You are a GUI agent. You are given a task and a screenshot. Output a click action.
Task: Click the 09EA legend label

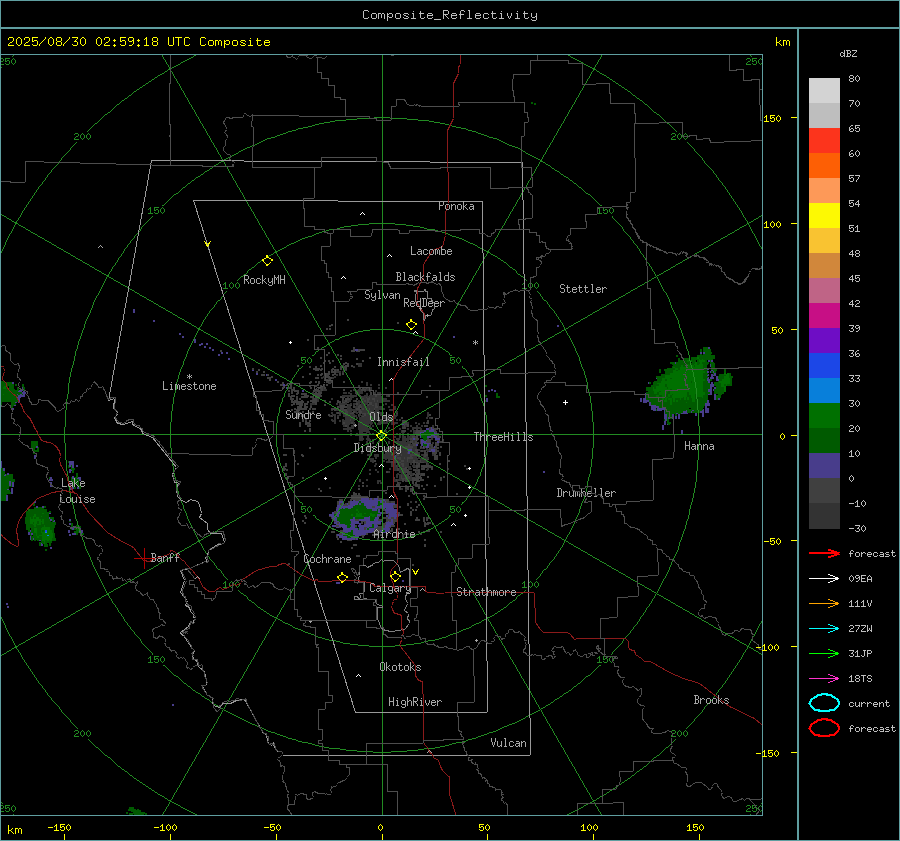pyautogui.click(x=860, y=578)
